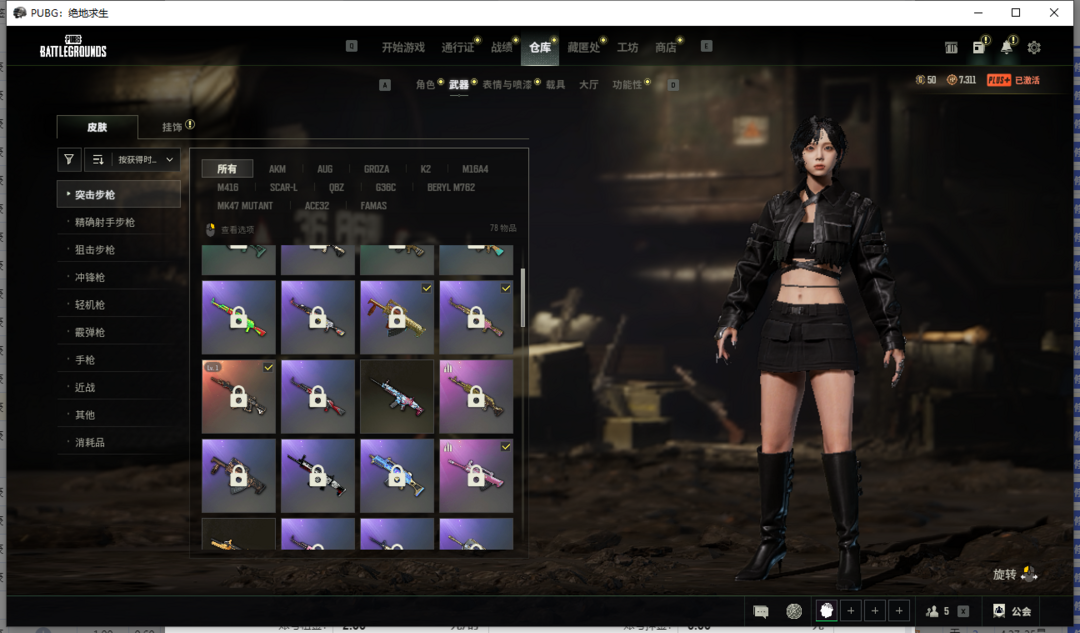
Task: Expand the 狙击步枪 category
Action: 118,249
